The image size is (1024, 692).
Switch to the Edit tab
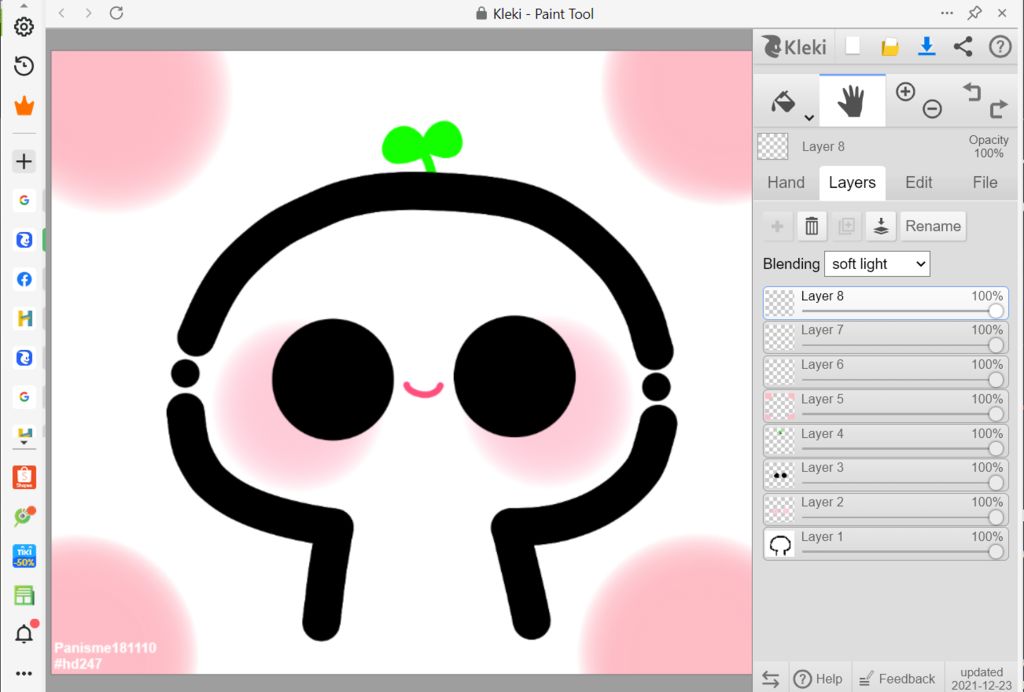918,183
